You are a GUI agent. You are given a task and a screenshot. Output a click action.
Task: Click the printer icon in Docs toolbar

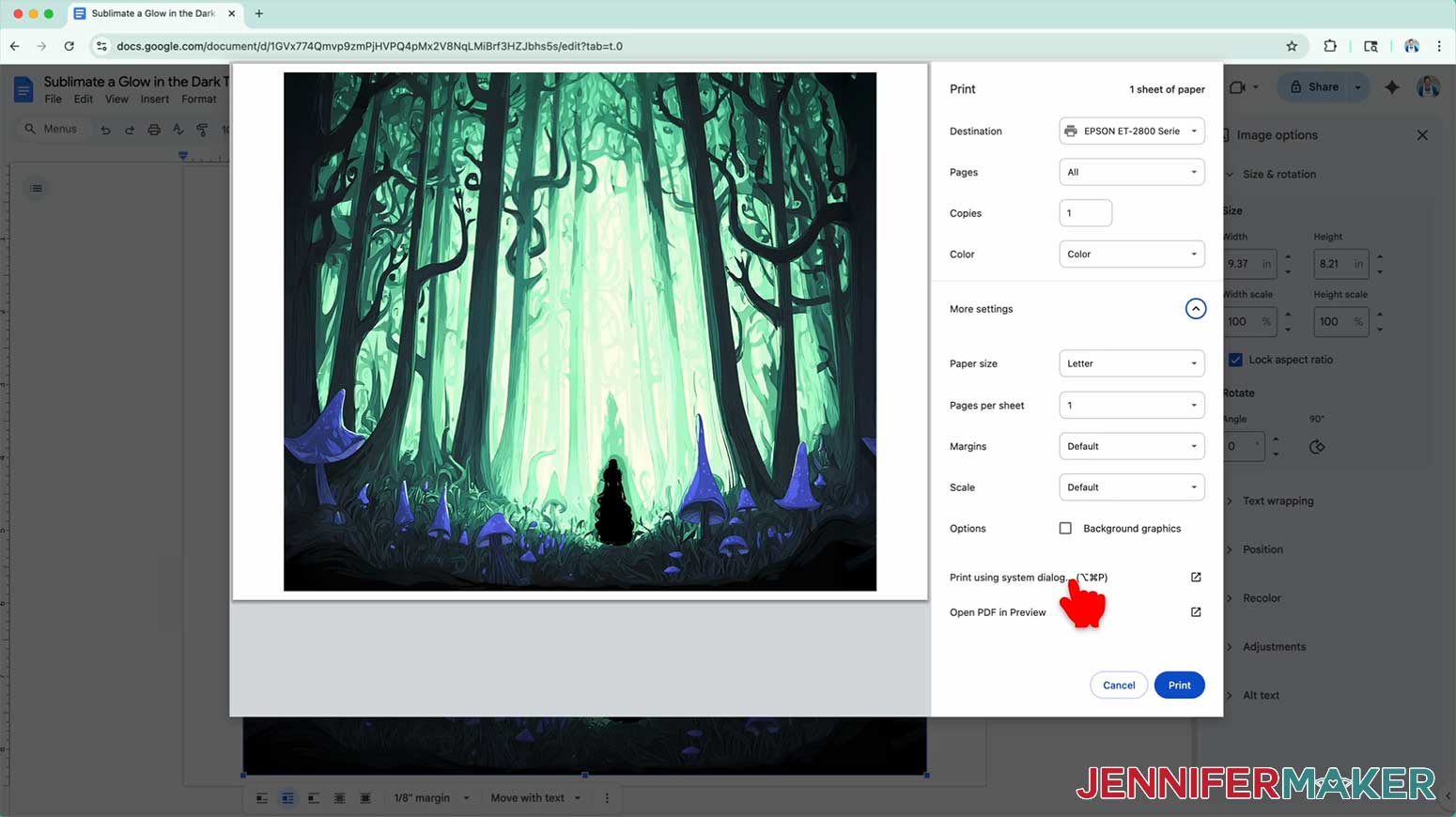(154, 130)
